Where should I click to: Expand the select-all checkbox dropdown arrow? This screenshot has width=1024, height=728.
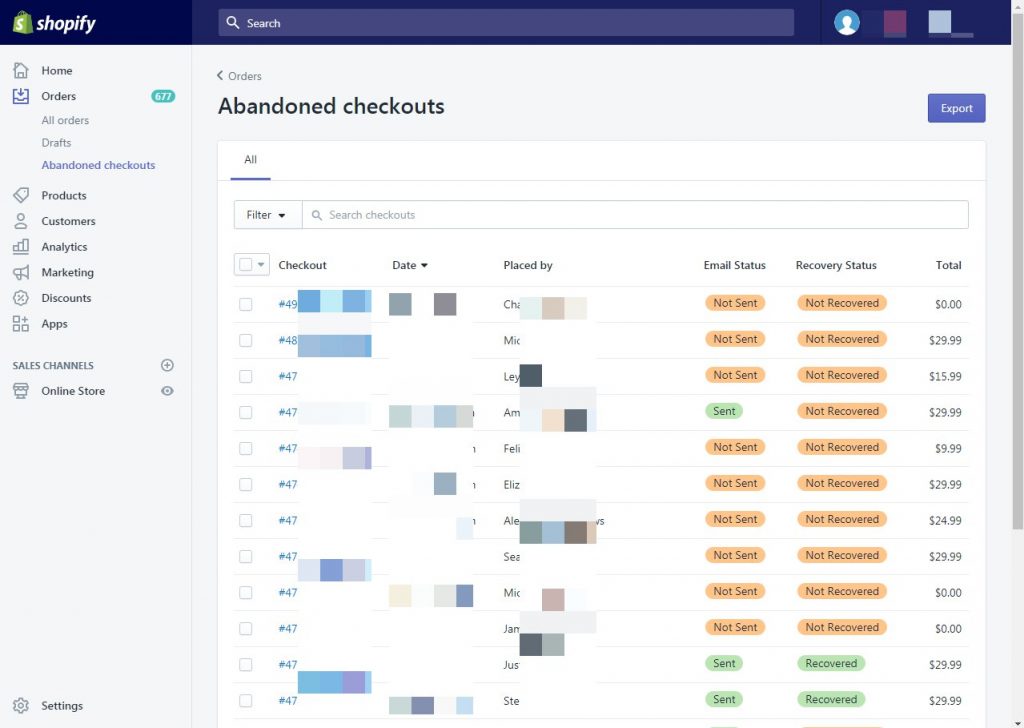point(262,265)
